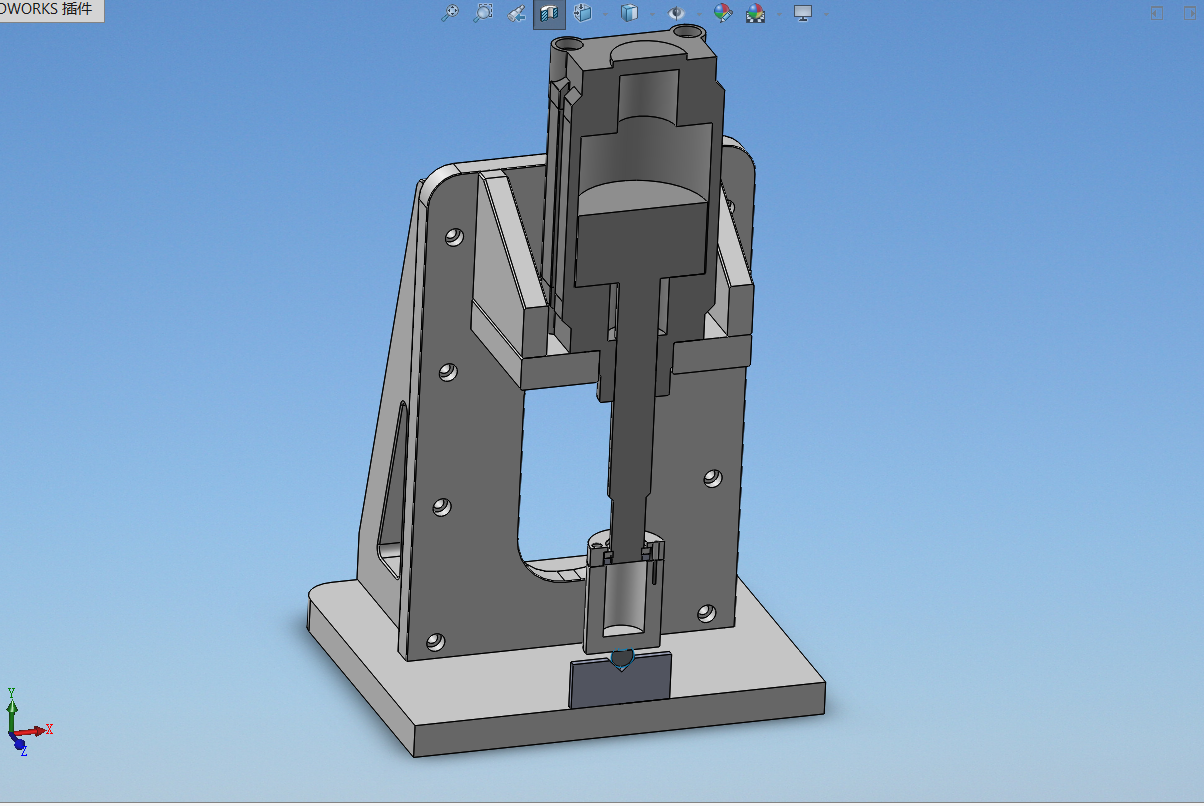Click the collapse-left panel arrow button
1204x806 pixels.
click(1157, 13)
